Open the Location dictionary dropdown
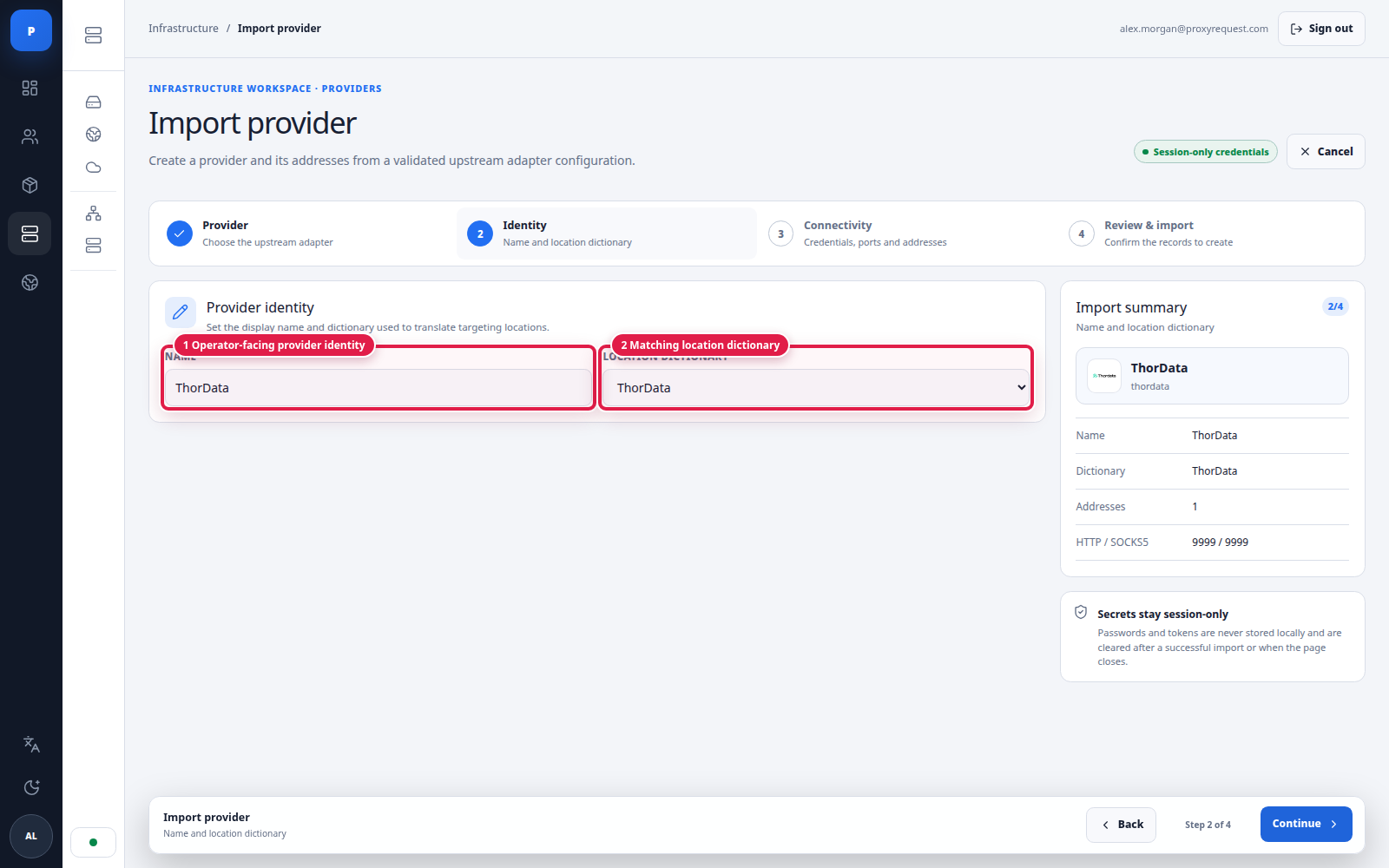This screenshot has height=868, width=1389. tap(817, 388)
